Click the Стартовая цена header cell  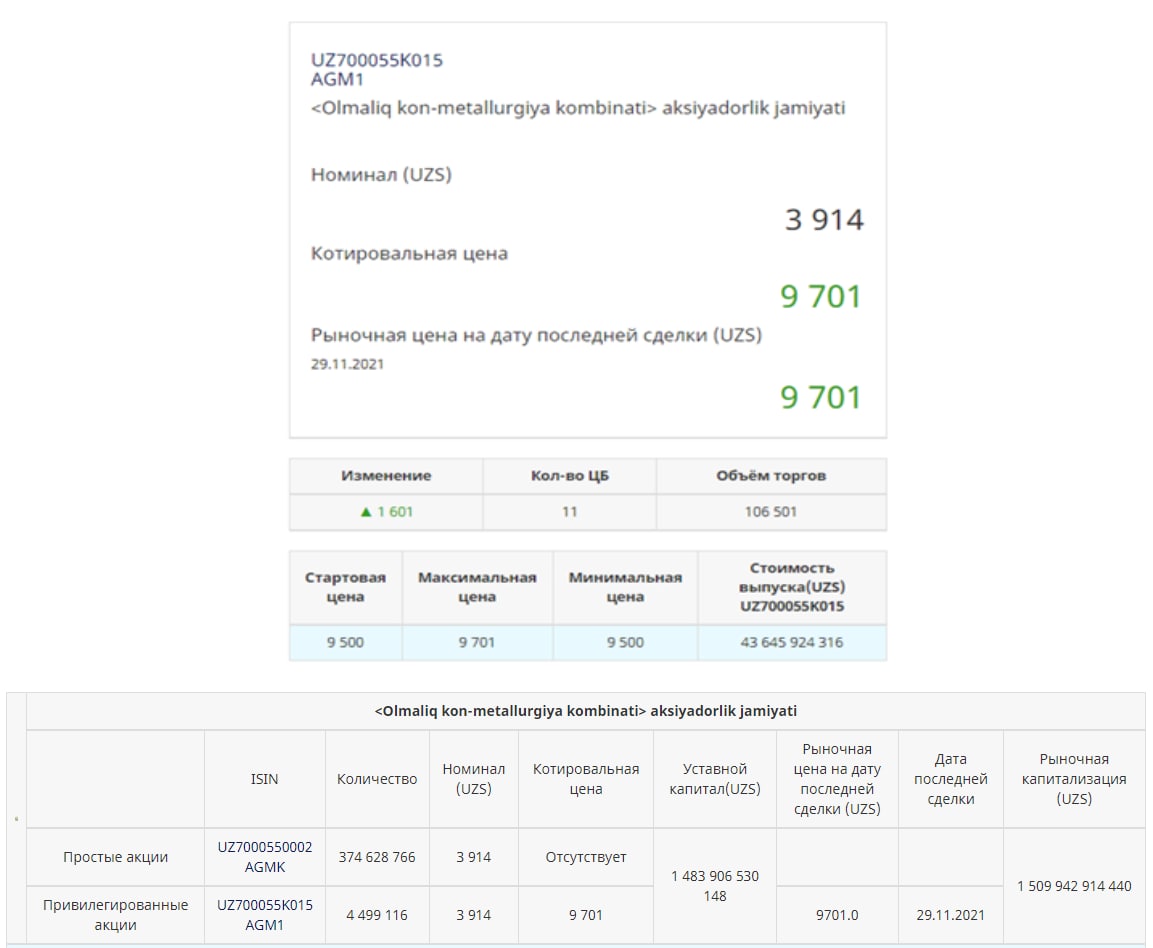346,588
